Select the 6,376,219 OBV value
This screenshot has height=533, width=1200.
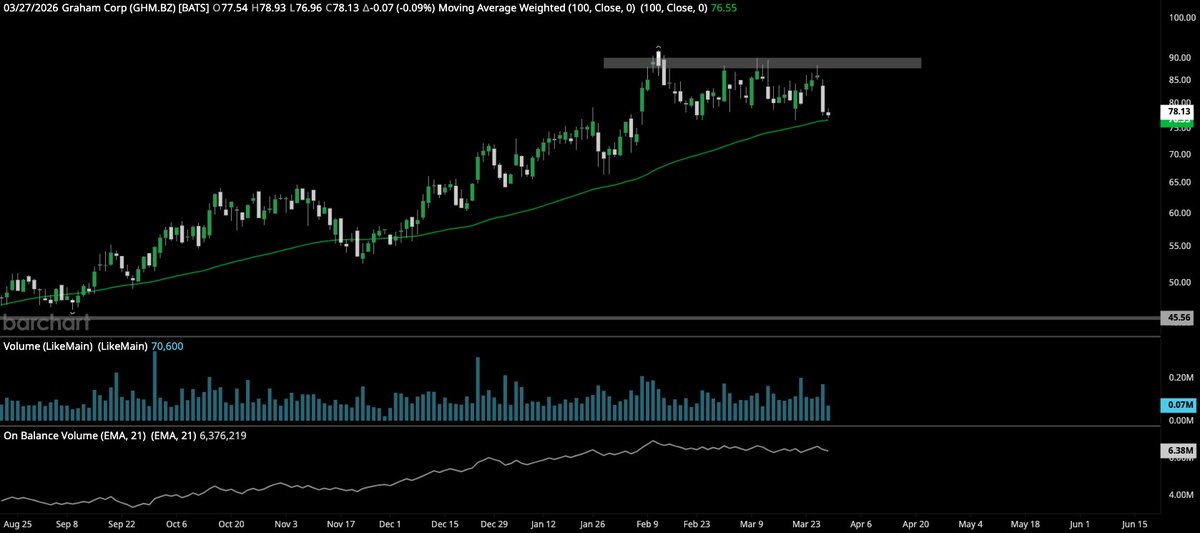225,436
